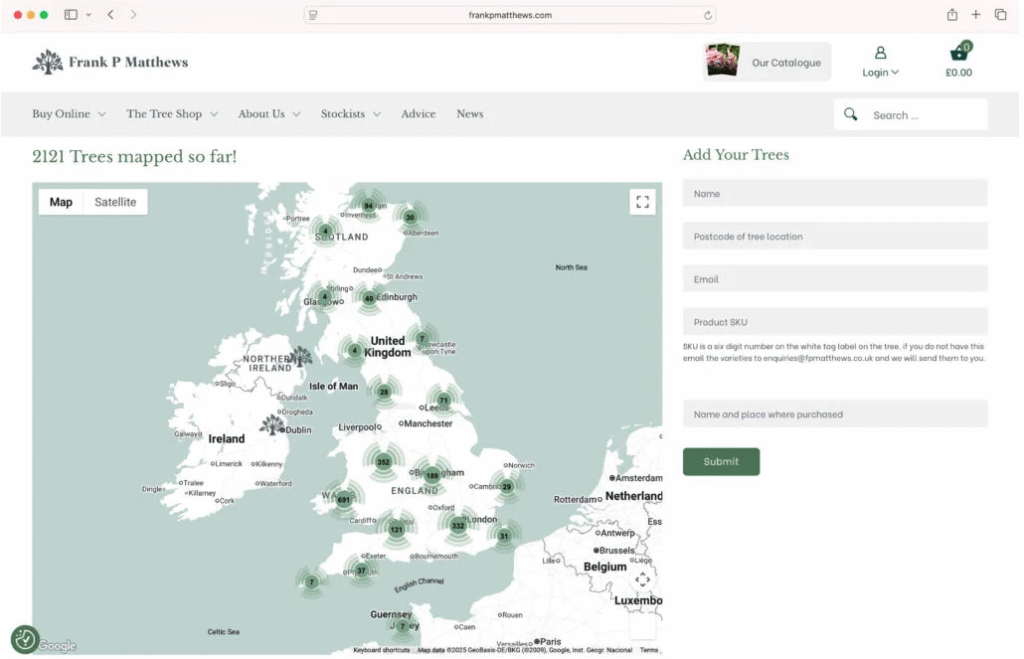
Task: Click the Safari share icon
Action: click(951, 15)
